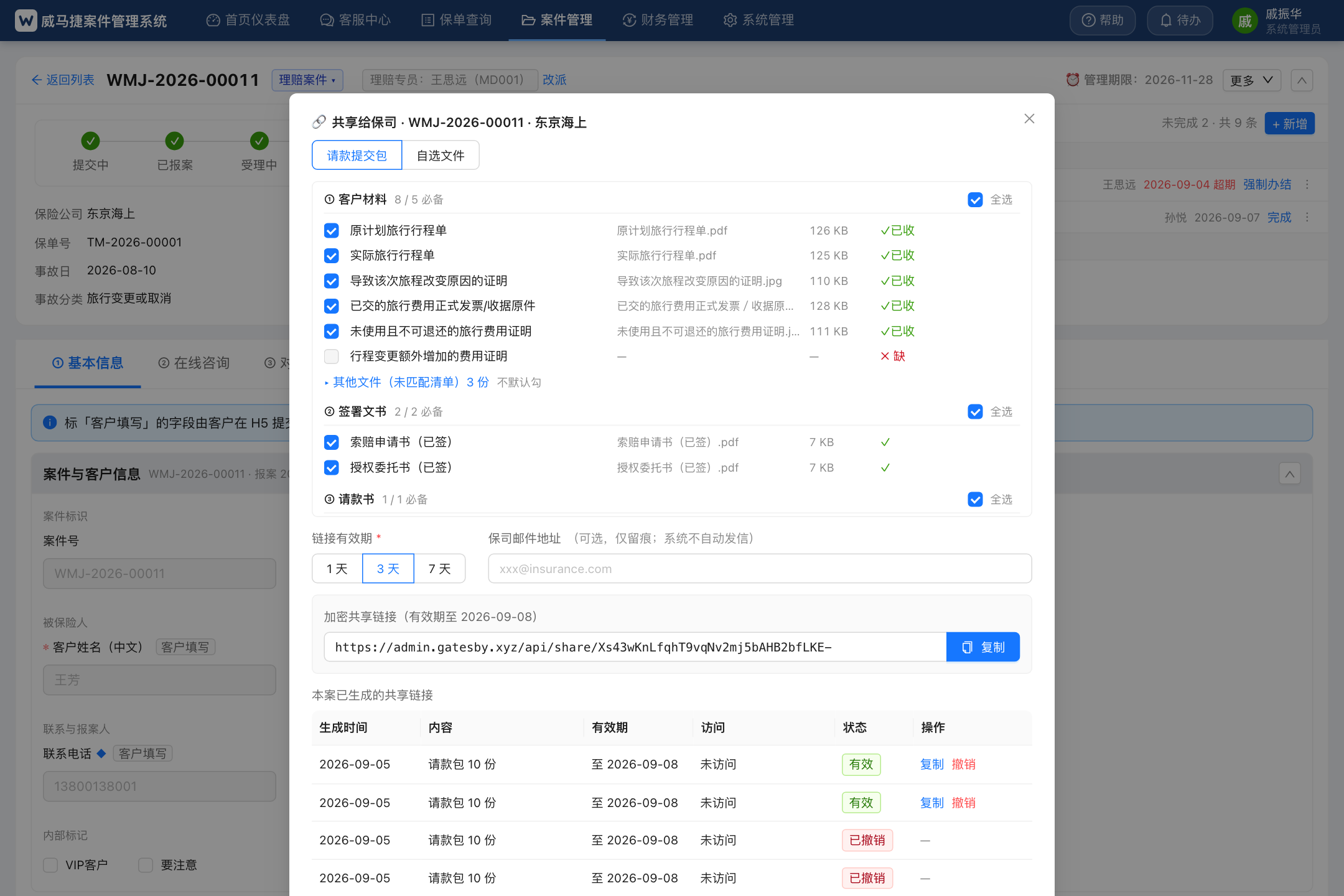
Task: Open 首页仪表盘 in top navigation
Action: pos(248,21)
